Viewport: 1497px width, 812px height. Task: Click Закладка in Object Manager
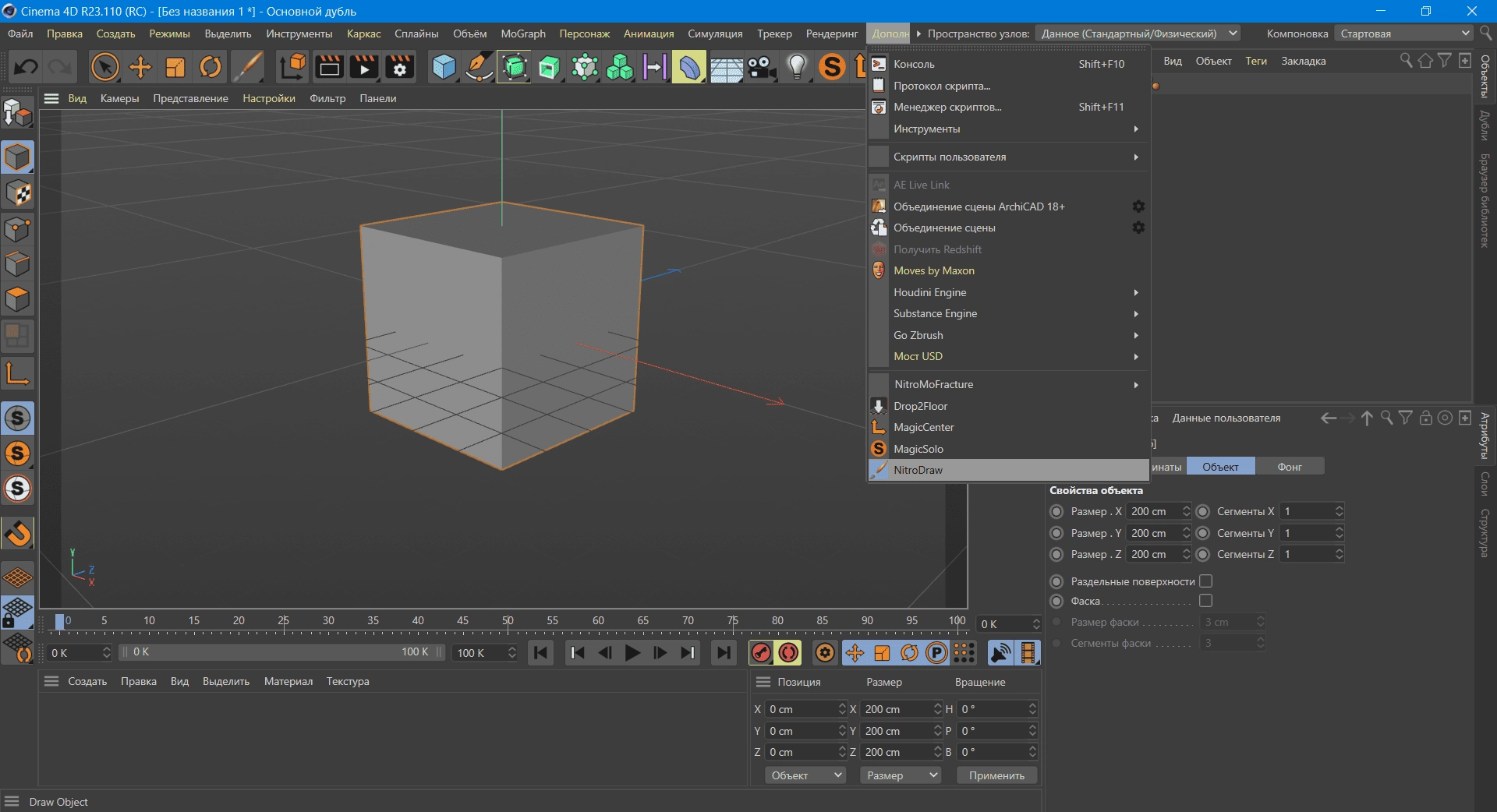1304,61
